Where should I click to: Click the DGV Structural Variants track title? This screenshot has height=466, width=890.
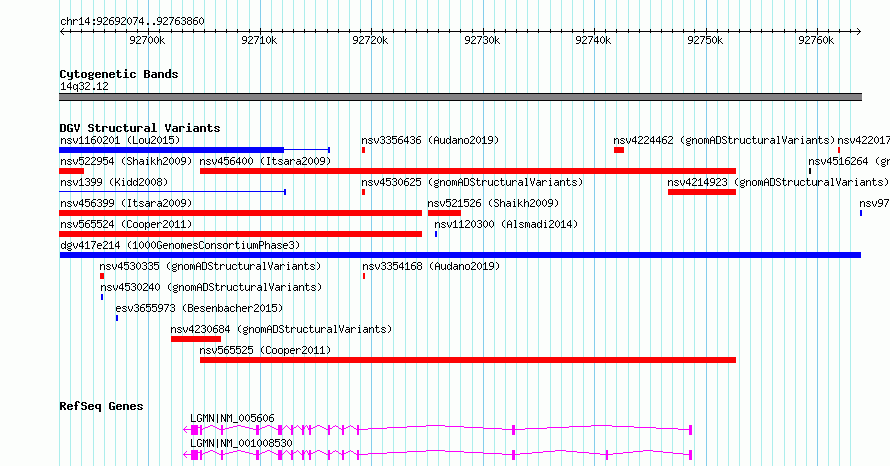[140, 128]
